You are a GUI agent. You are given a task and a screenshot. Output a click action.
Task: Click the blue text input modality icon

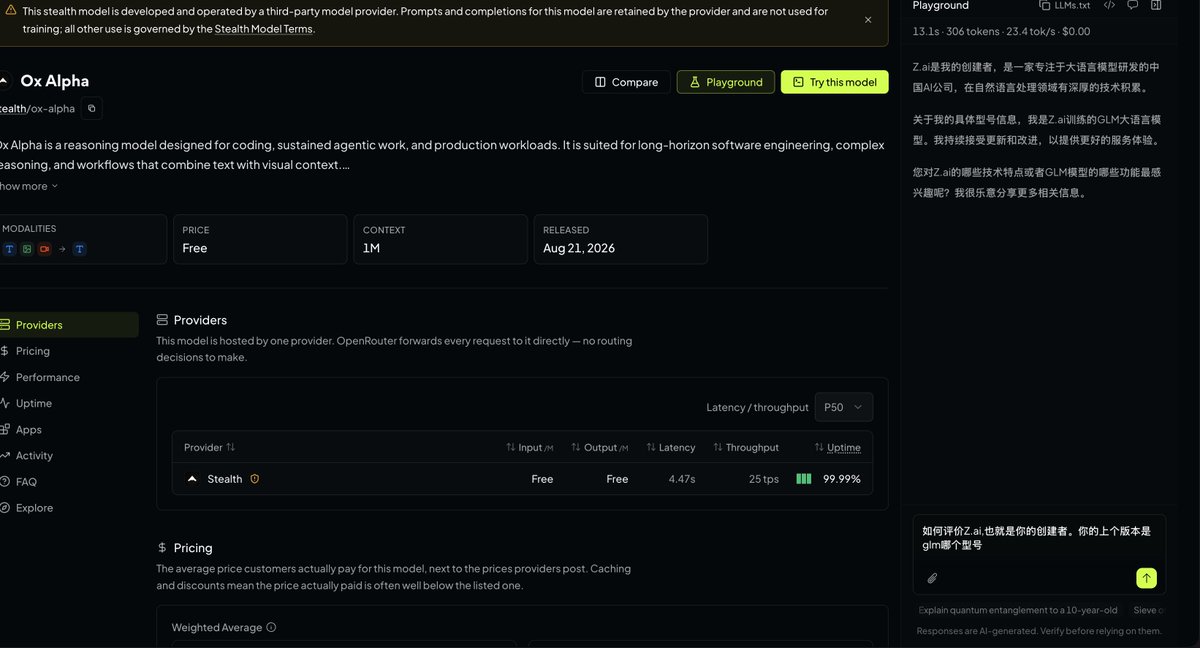click(9, 248)
